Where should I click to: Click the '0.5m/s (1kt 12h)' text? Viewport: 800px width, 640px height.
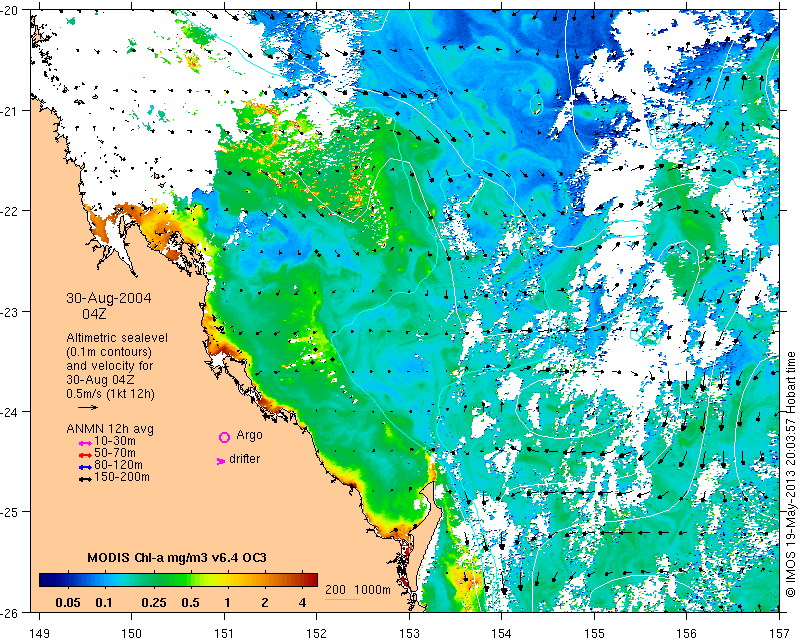point(110,394)
